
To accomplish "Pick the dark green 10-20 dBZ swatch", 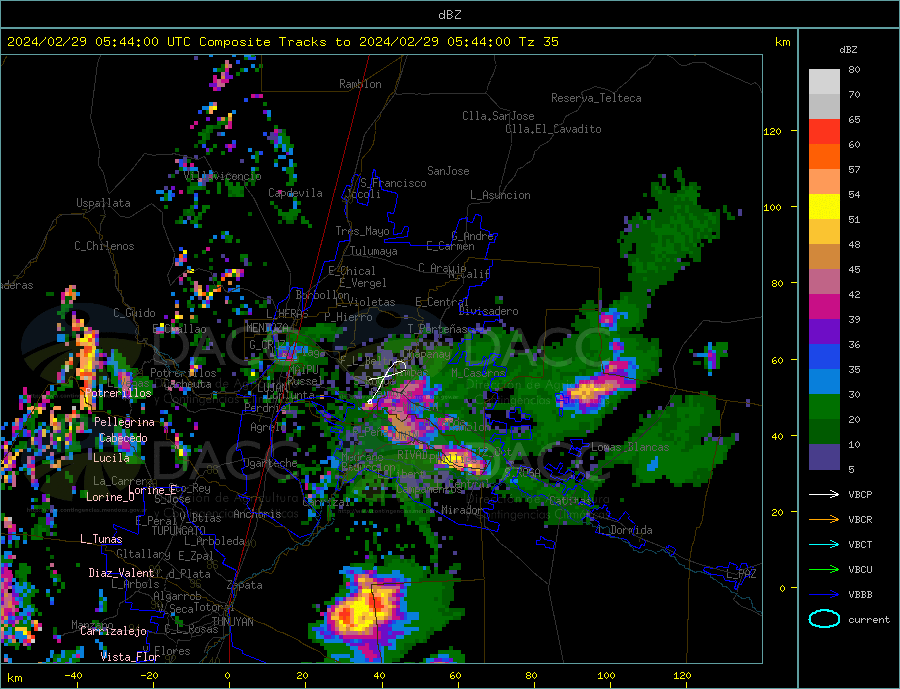I will click(824, 432).
